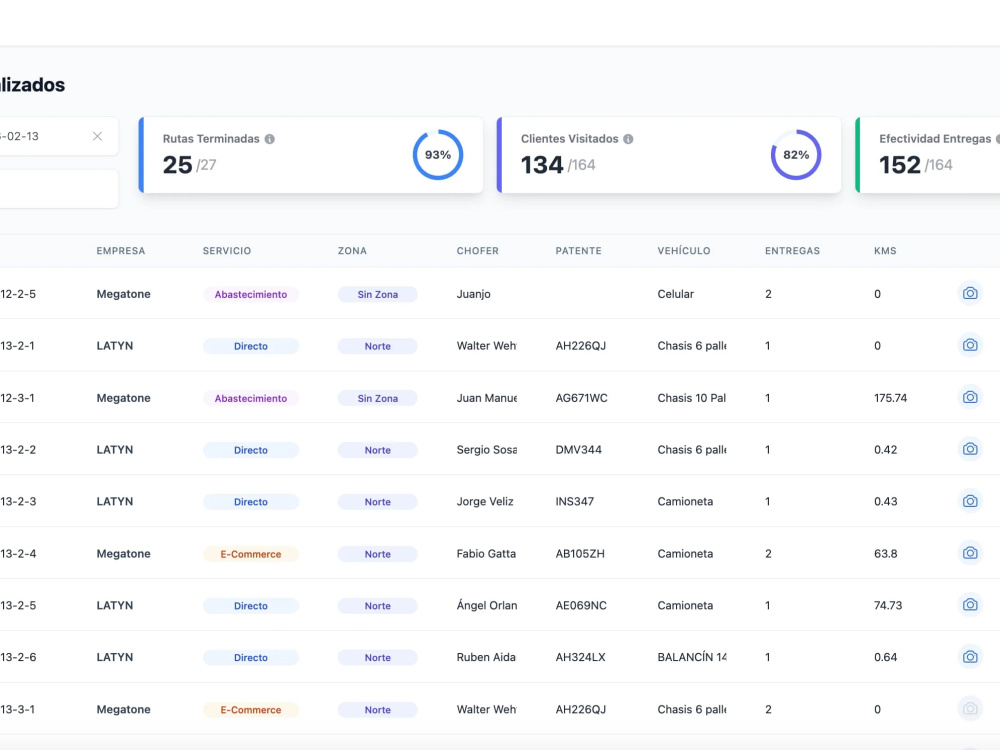Sort by the ENTREGAS column header
Screen dimensions: 1000x750
(792, 251)
